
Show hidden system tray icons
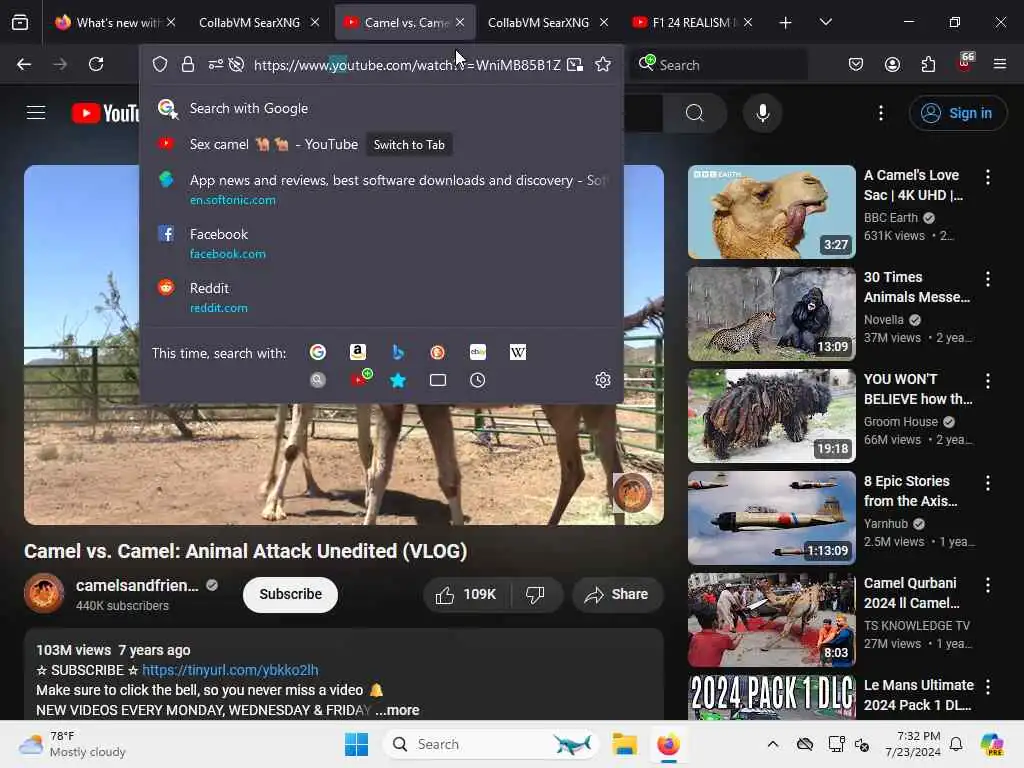[x=773, y=744]
